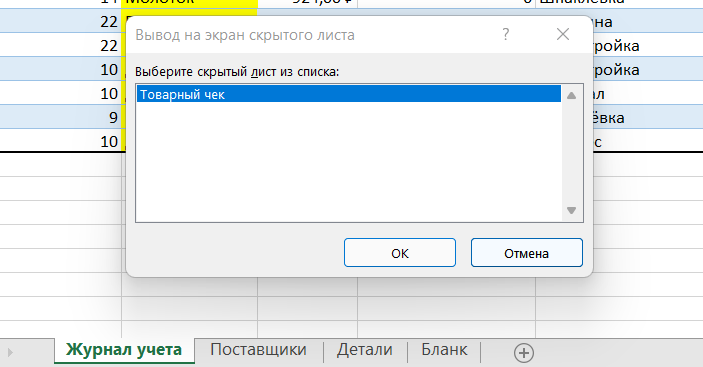Add a new sheet with plus icon
This screenshot has height=367, width=703.
click(524, 353)
